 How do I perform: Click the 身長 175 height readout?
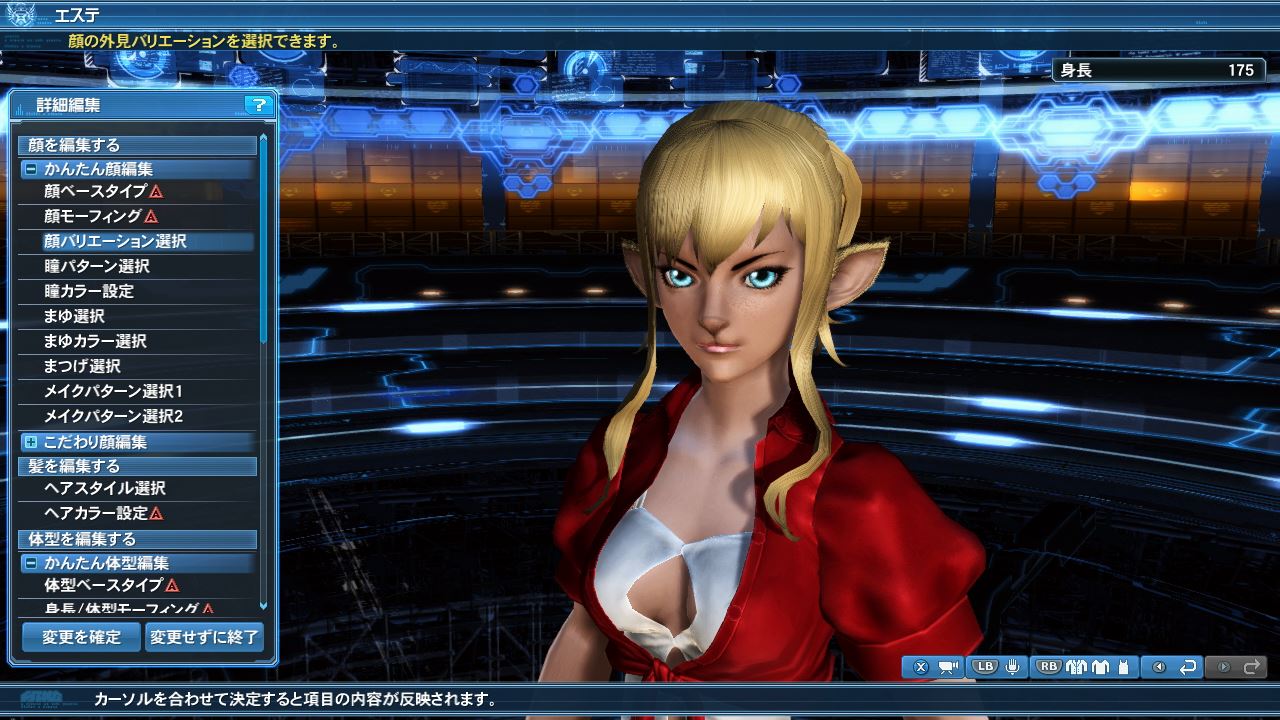pyautogui.click(x=1159, y=70)
